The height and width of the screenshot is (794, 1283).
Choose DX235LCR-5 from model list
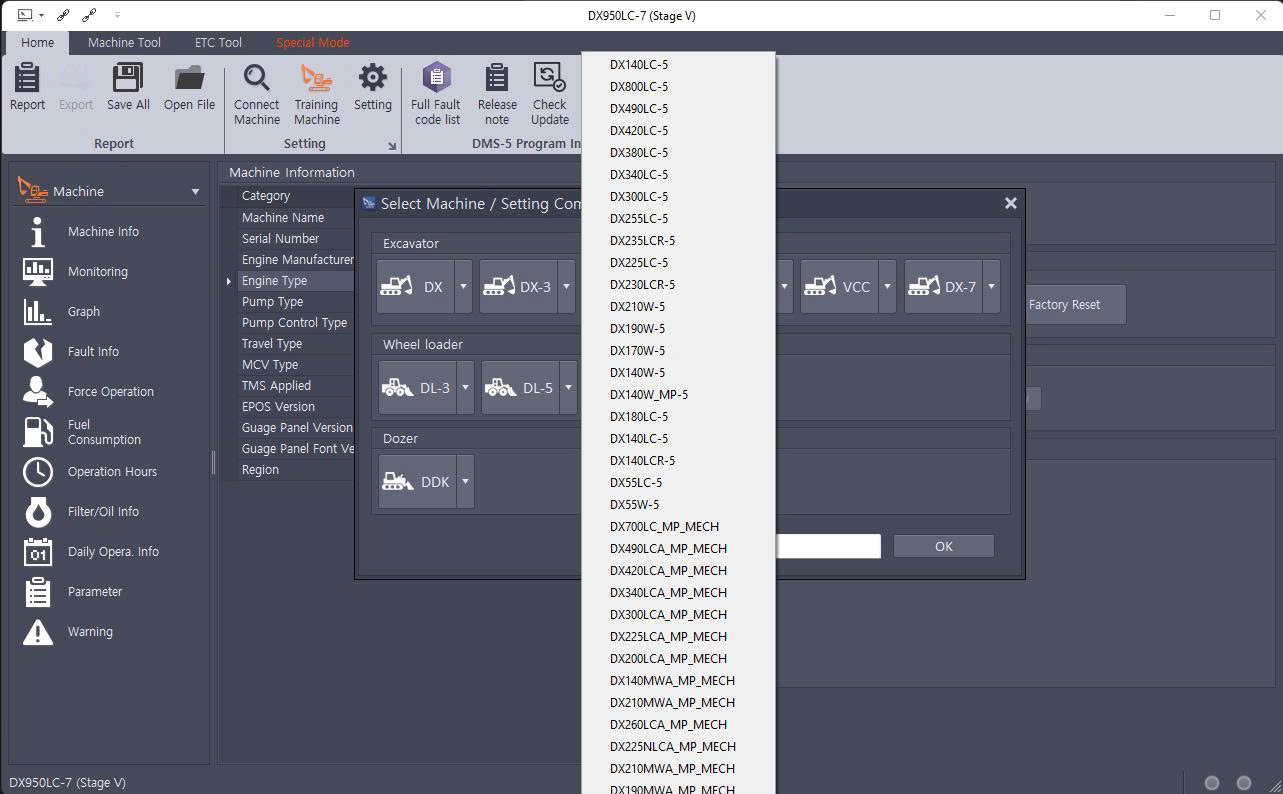(x=678, y=241)
